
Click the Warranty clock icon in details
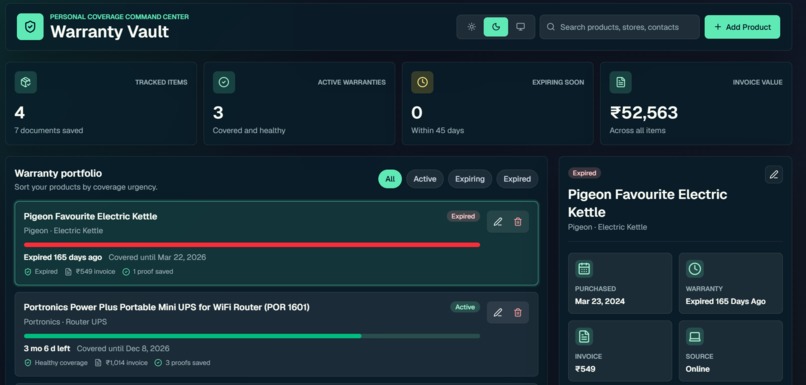click(694, 268)
